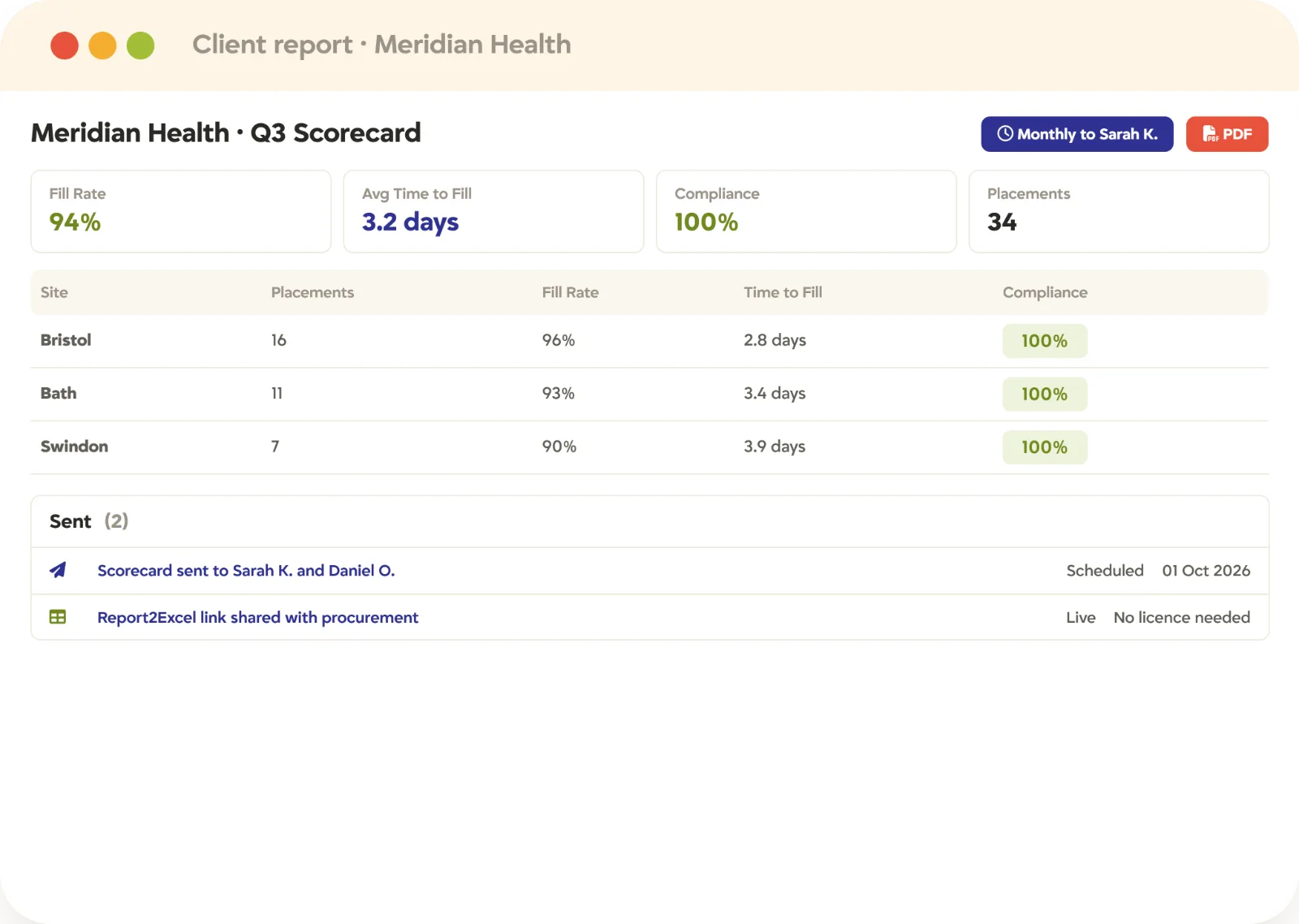Click Bath's 11 placements value
Screen dimensions: 1299x924
click(x=277, y=393)
